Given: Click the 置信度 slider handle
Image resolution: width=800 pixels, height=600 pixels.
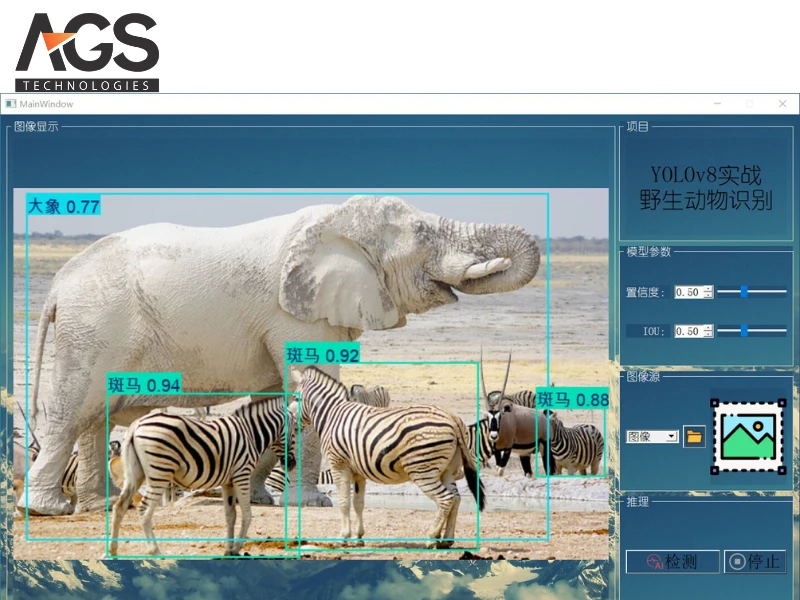Looking at the screenshot, I should 744,292.
